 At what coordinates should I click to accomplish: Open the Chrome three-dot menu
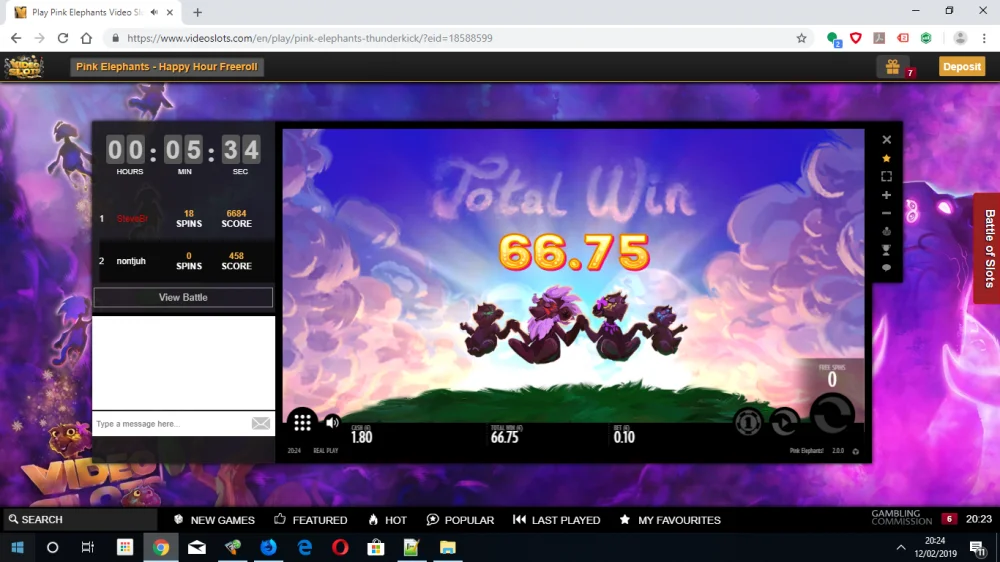[x=984, y=38]
